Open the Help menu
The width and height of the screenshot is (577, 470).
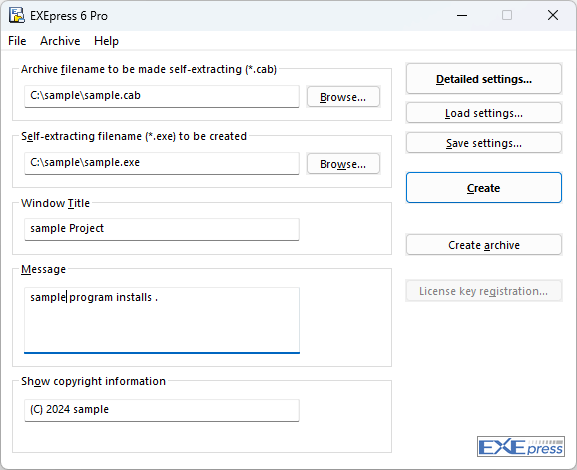coord(106,41)
